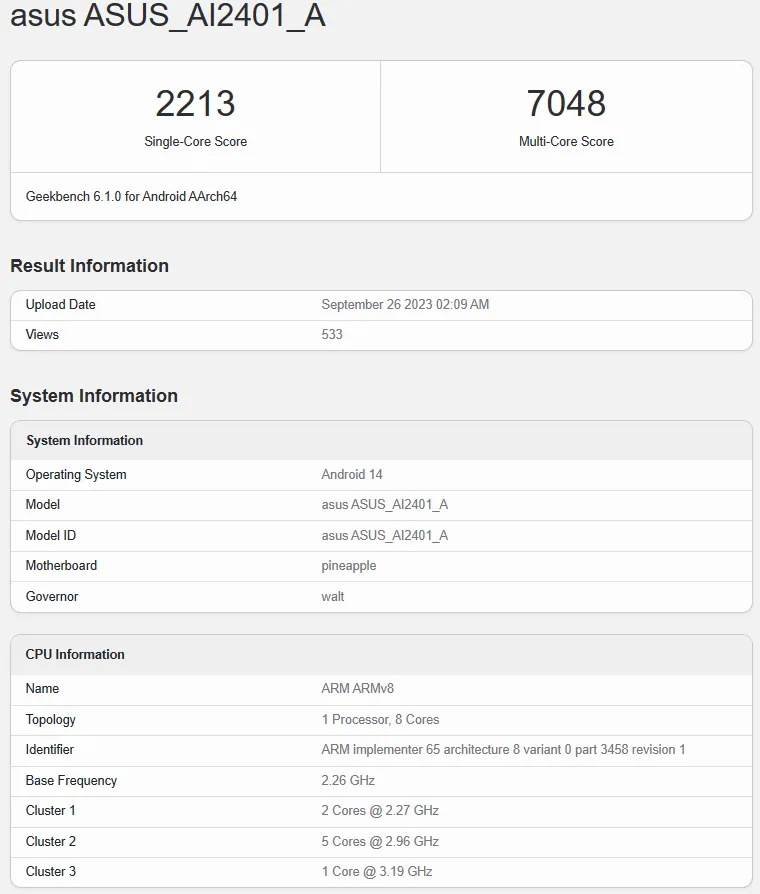Click the Motherboard label
Image resolution: width=760 pixels, height=894 pixels.
(61, 566)
